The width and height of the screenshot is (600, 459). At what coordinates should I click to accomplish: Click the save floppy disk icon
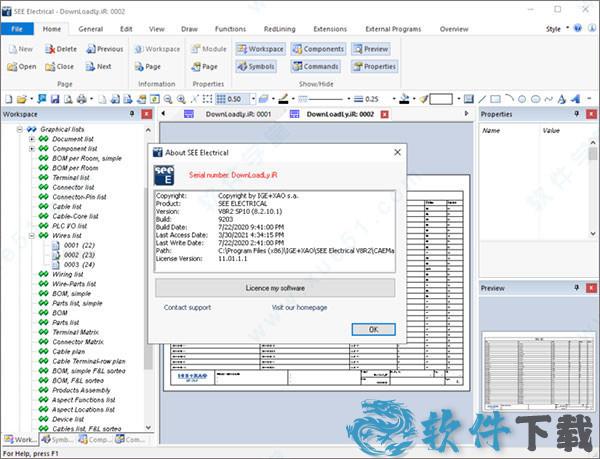coord(55,99)
